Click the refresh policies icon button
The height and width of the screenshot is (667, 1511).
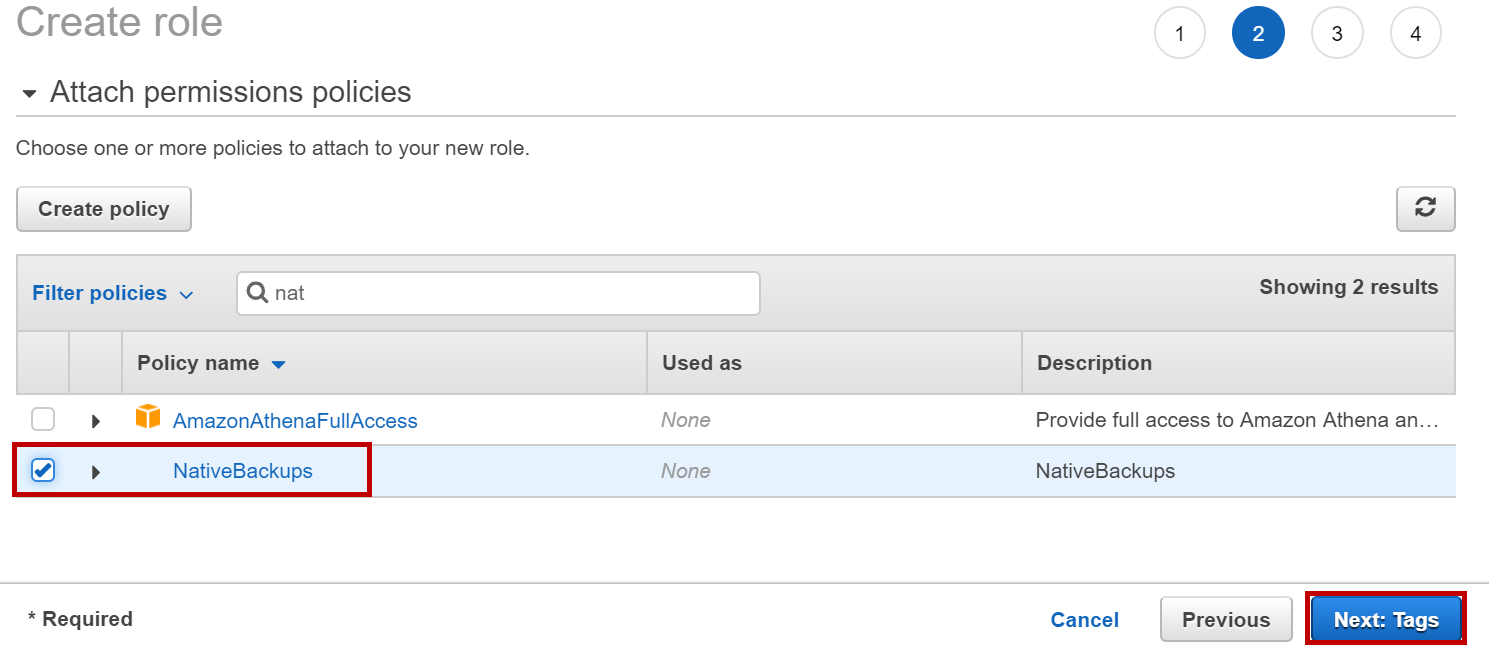point(1425,208)
